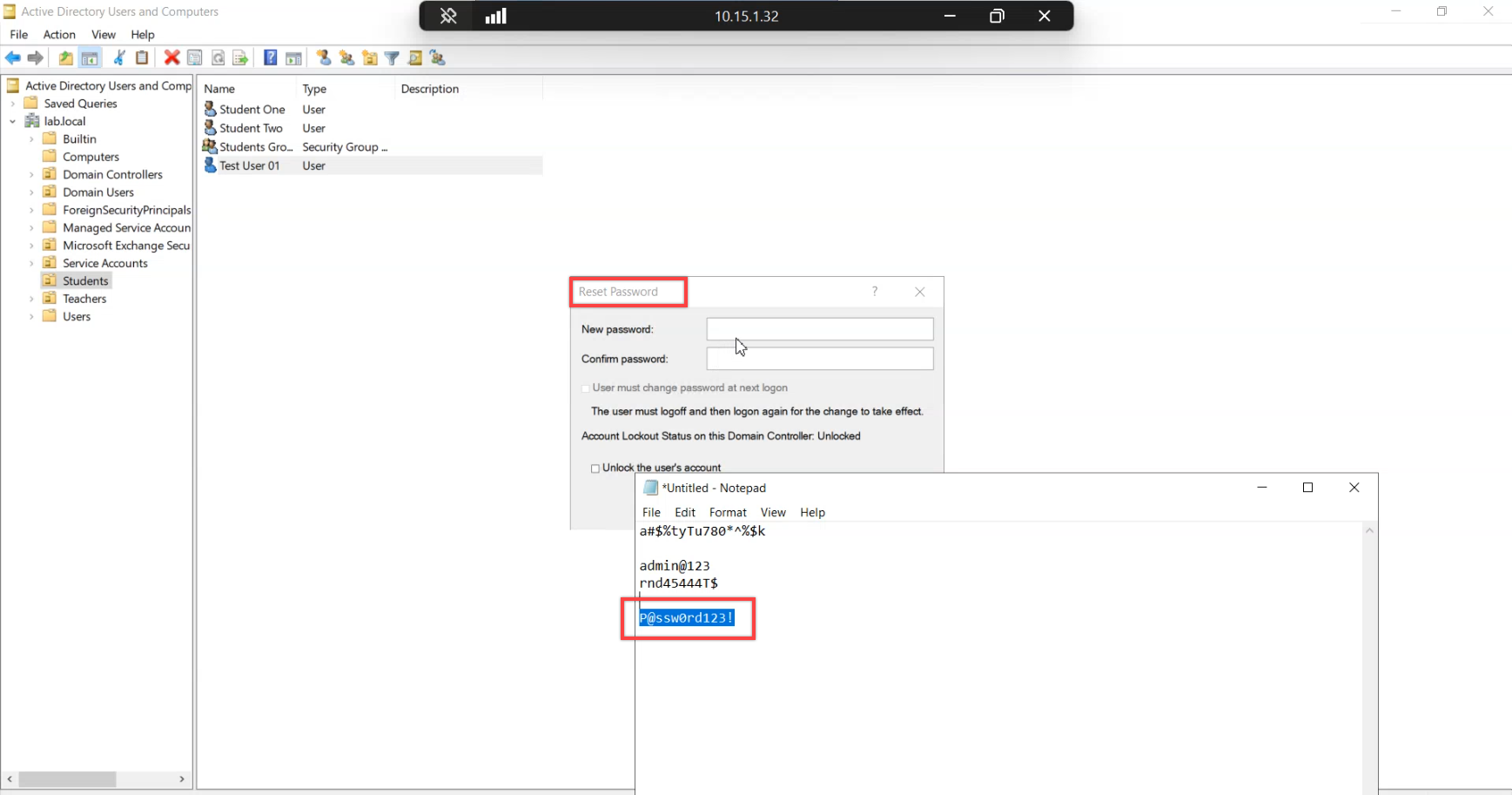Click the clipboard paste icon in toolbar
Viewport: 1512px width, 795px height.
[x=142, y=57]
